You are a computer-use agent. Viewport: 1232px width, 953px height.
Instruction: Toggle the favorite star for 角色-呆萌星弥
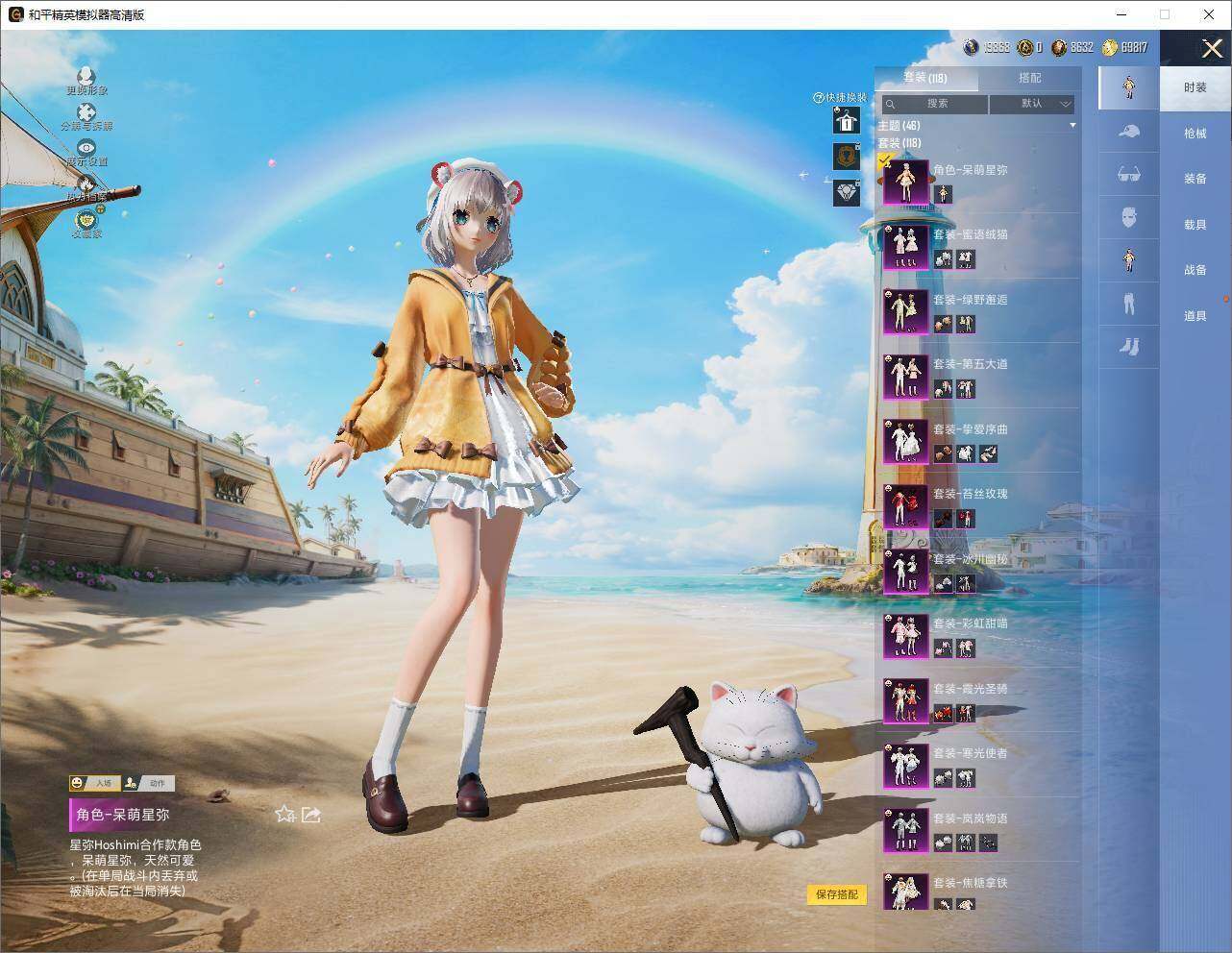(284, 815)
